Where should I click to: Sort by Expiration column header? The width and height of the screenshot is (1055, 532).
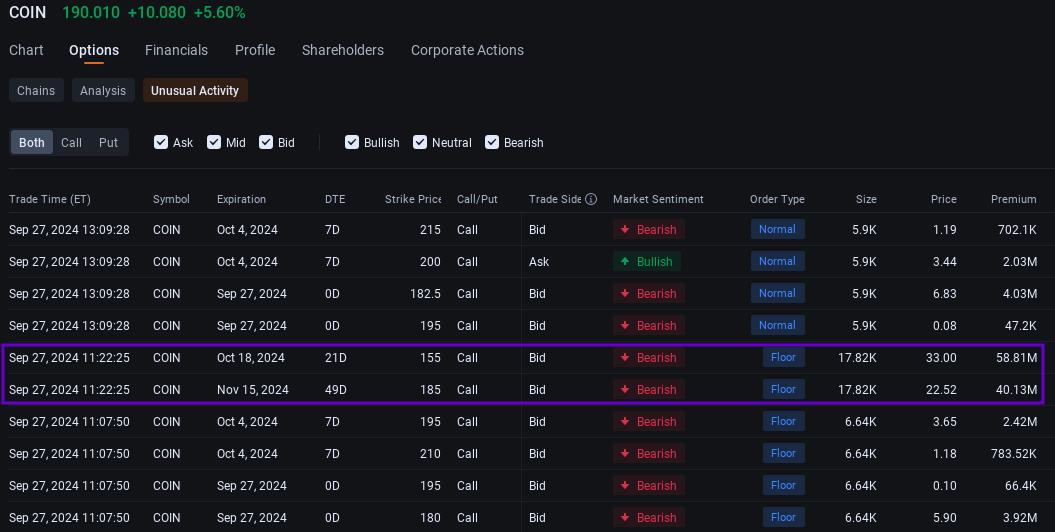[242, 199]
